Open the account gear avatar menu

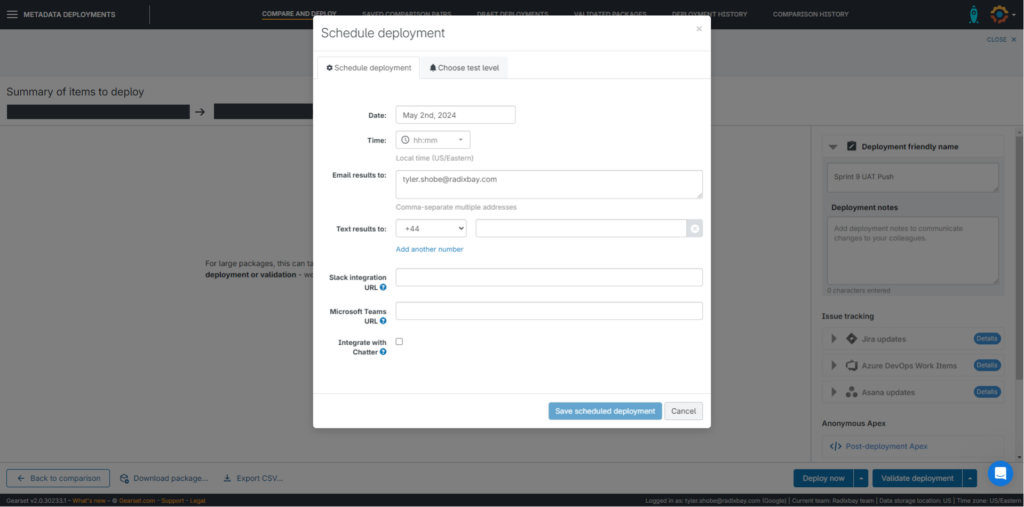1000,14
